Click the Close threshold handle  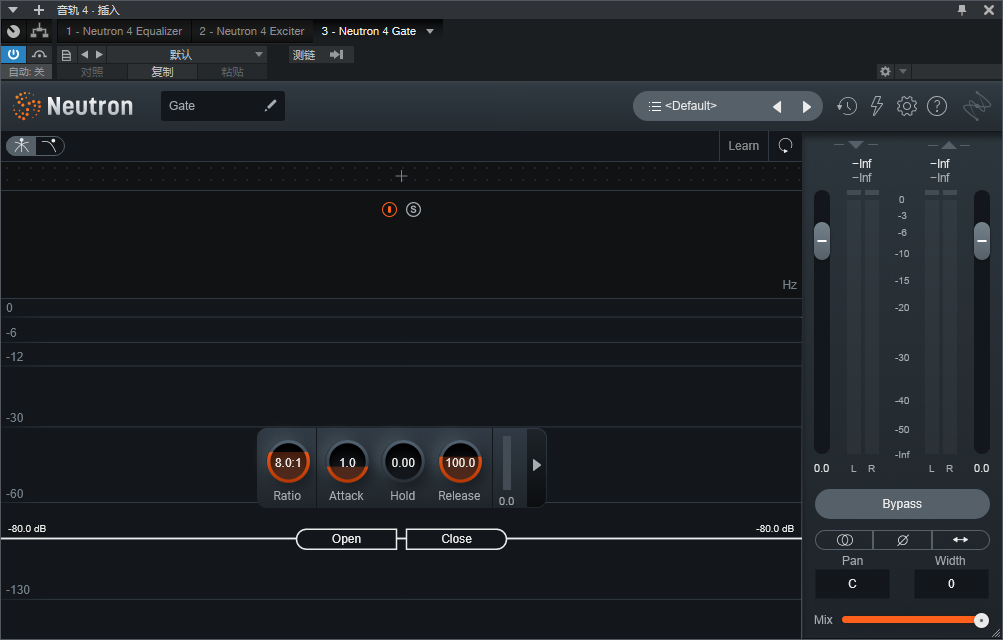tap(456, 539)
